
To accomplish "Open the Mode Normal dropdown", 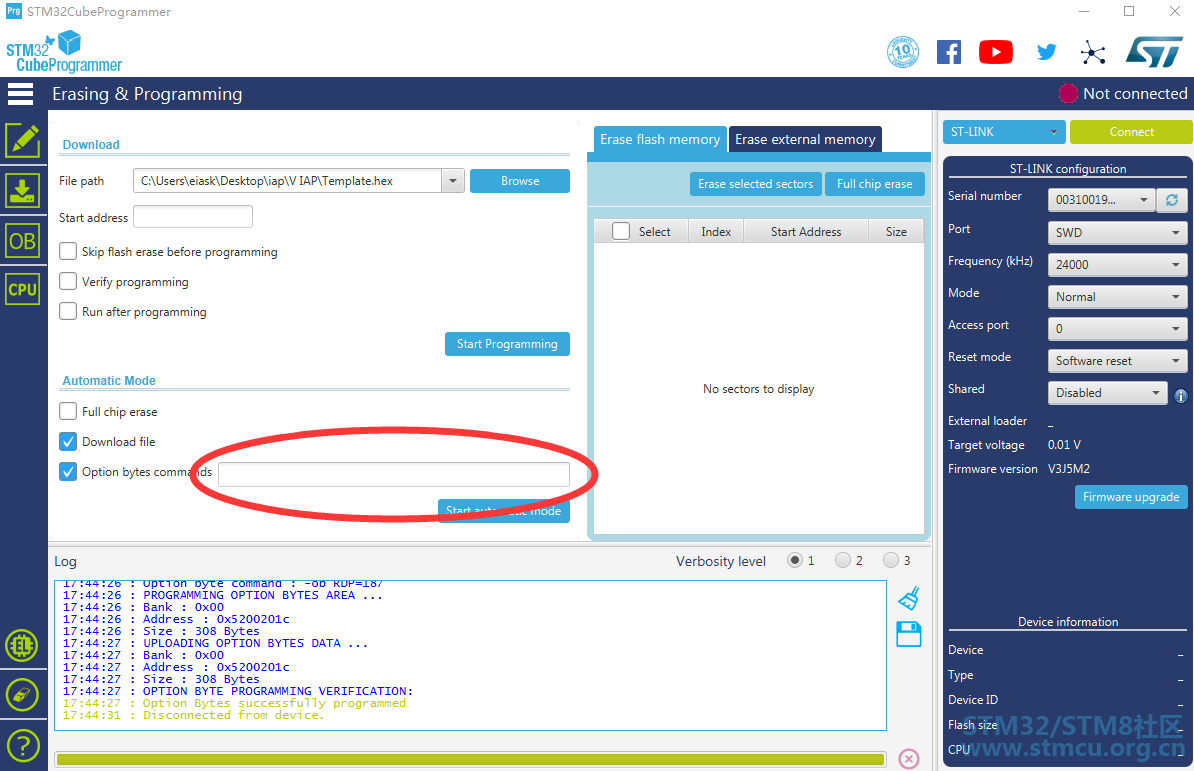I will 1117,297.
